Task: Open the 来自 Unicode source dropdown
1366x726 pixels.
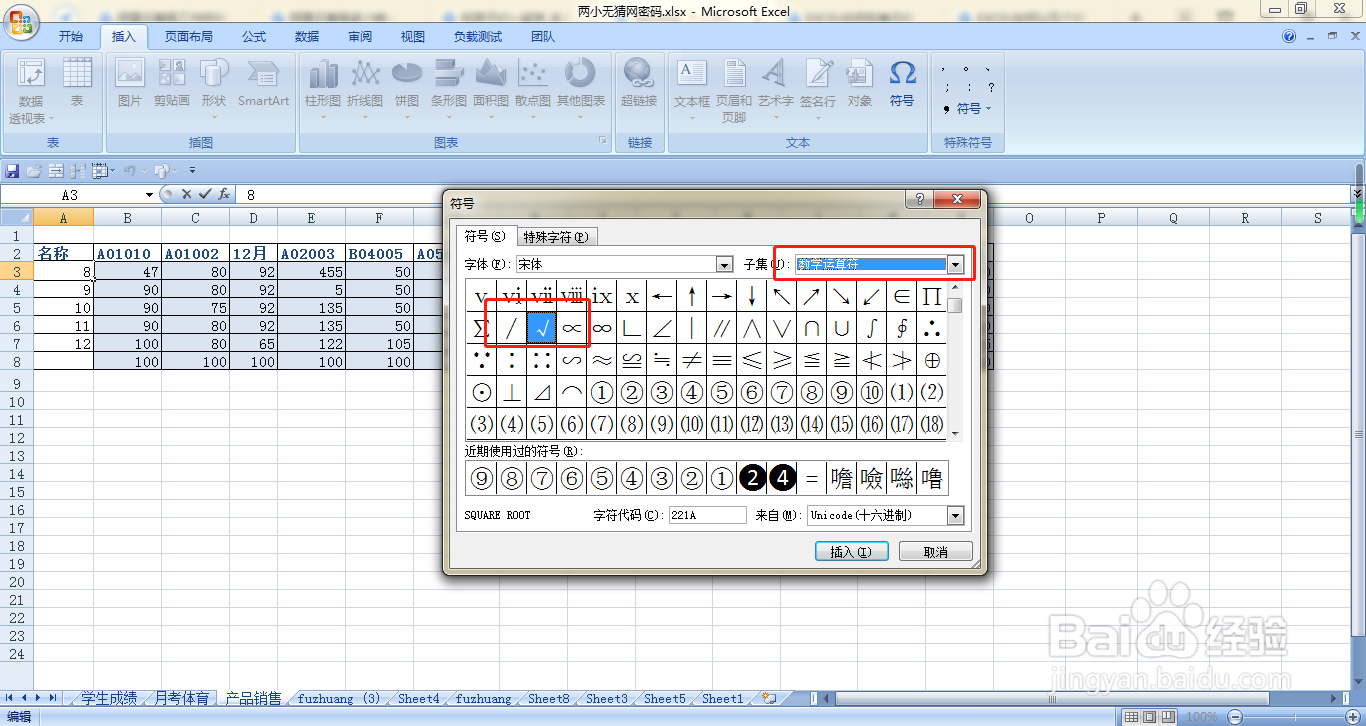Action: [x=955, y=515]
